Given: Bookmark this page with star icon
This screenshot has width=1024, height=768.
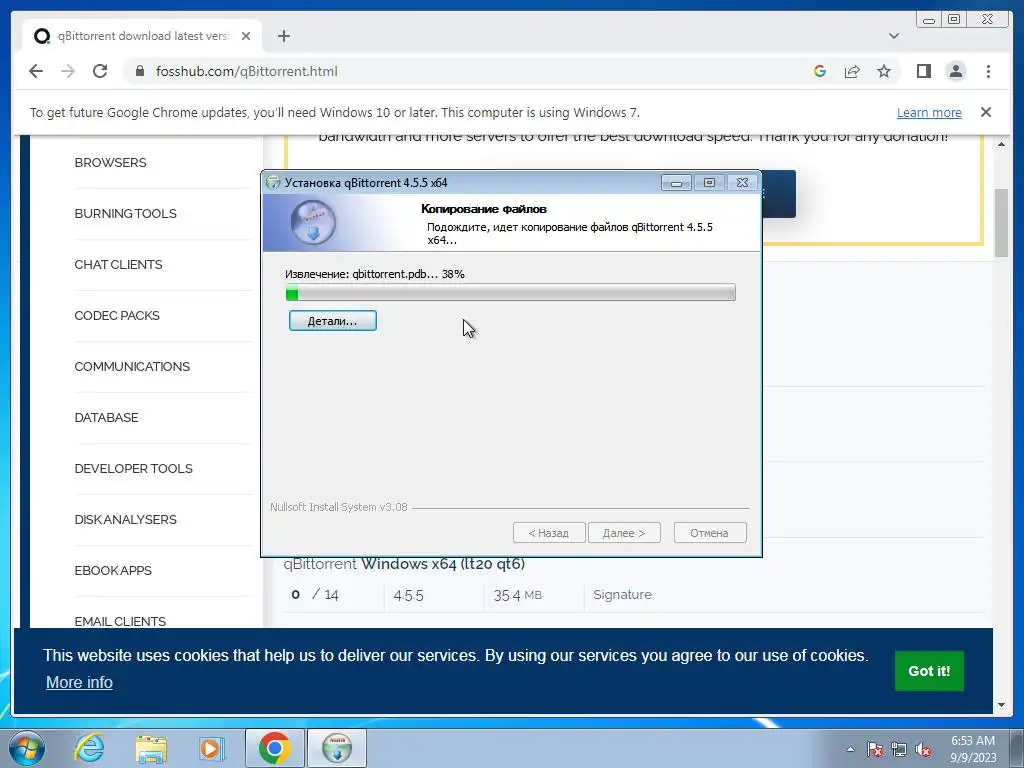Looking at the screenshot, I should click(x=884, y=71).
